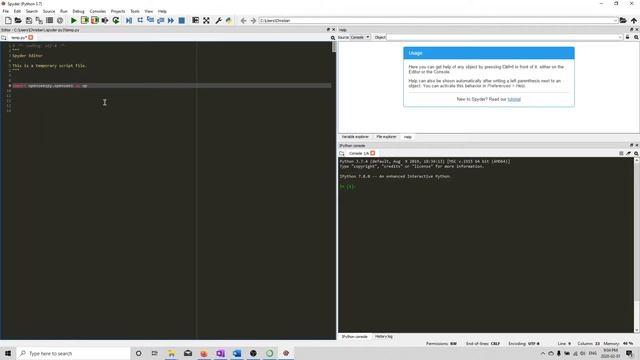The height and width of the screenshot is (360, 640).
Task: Create a new file with toolbar icon
Action: click(8, 20)
